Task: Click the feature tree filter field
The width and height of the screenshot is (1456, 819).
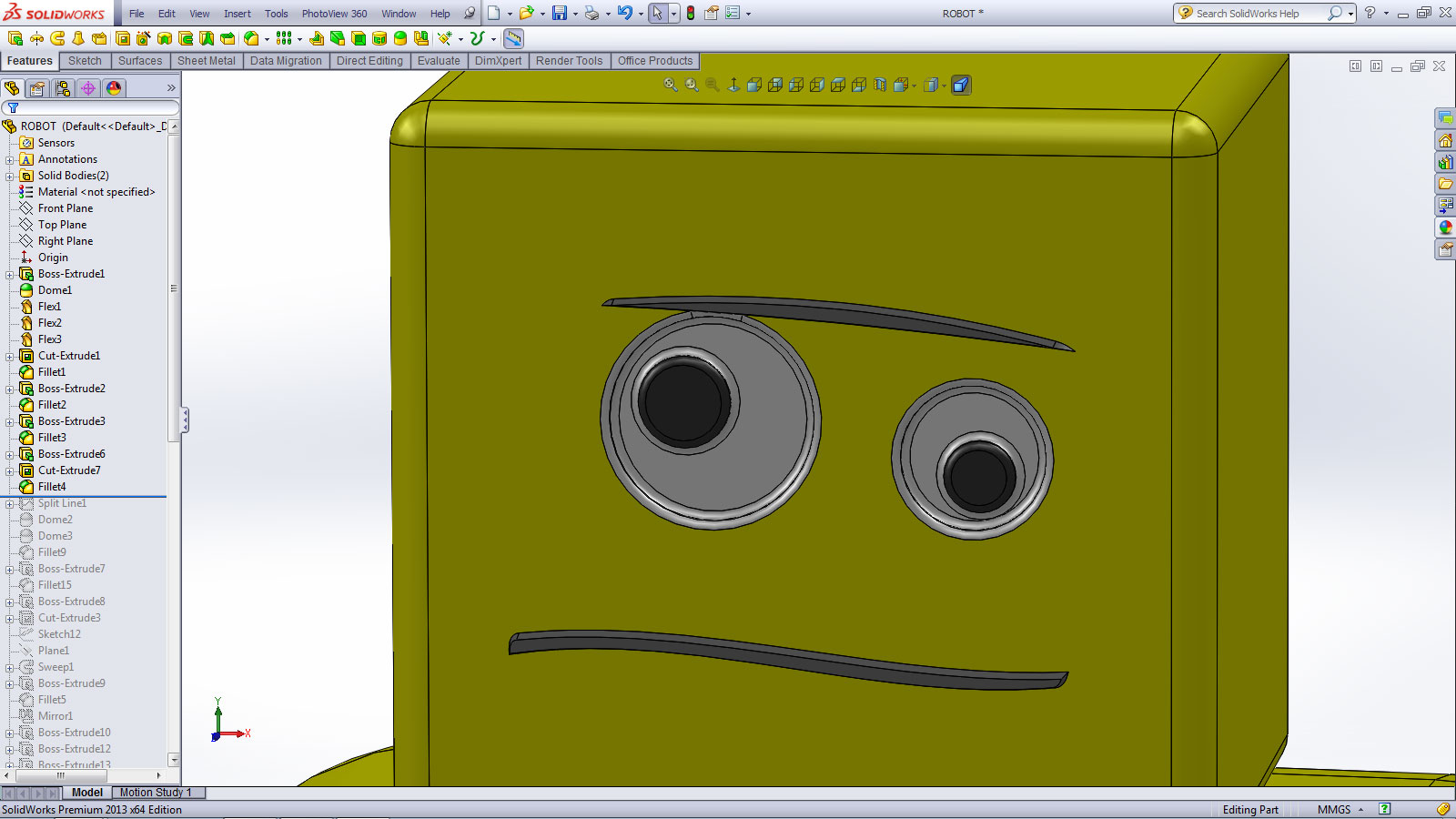Action: [91, 108]
